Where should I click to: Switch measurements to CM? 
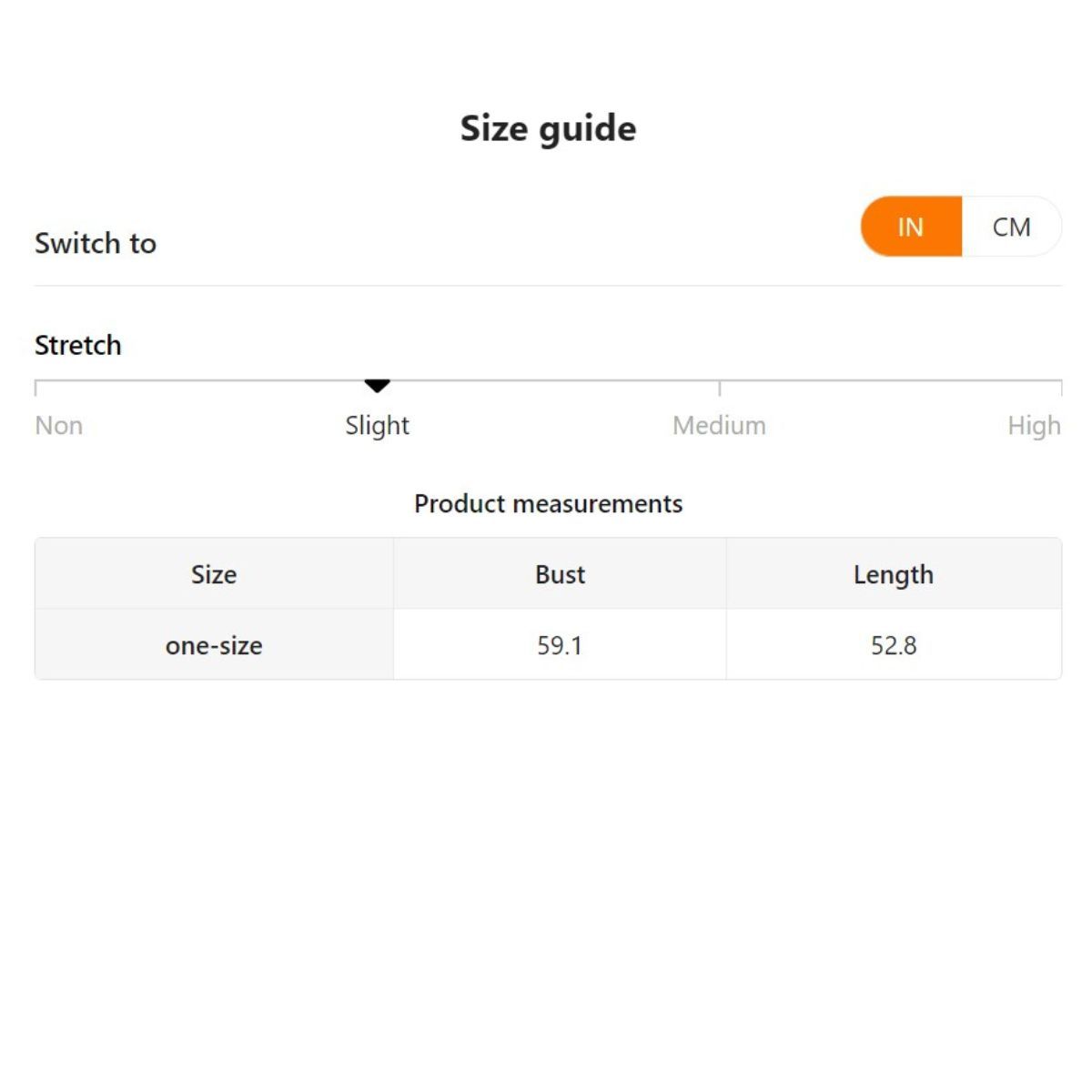point(1011,227)
